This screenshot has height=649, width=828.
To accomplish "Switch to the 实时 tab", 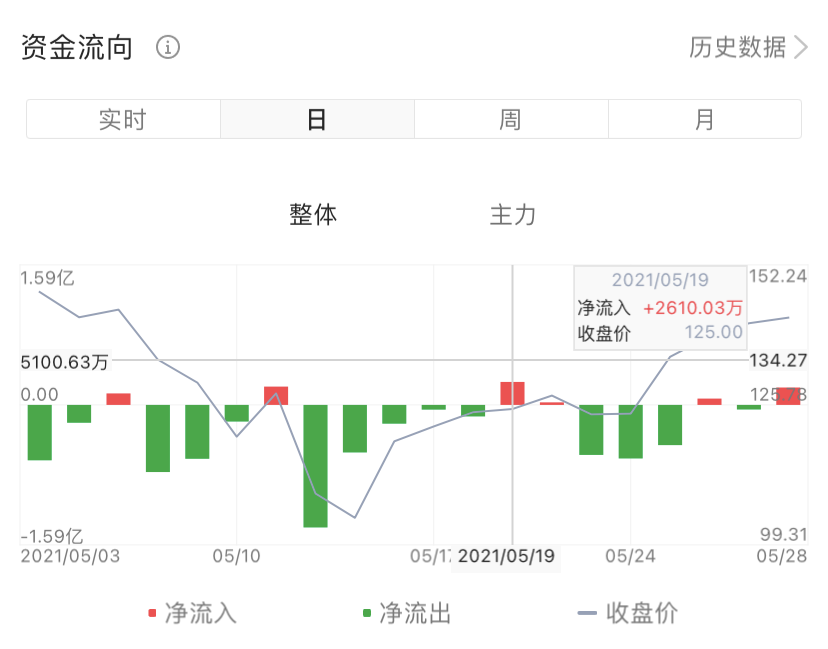I will click(x=123, y=119).
